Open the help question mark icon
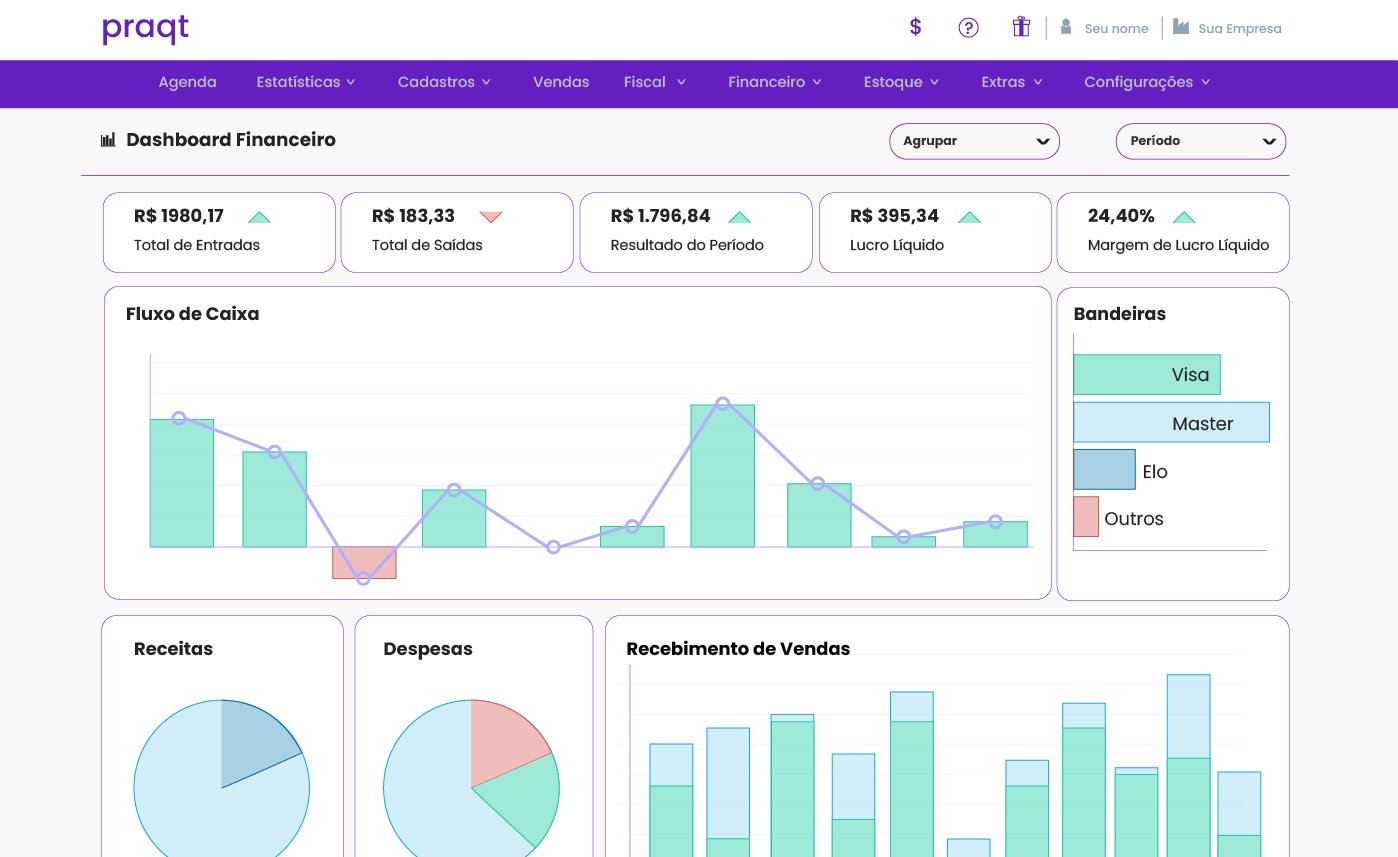The width and height of the screenshot is (1398, 857). (968, 28)
